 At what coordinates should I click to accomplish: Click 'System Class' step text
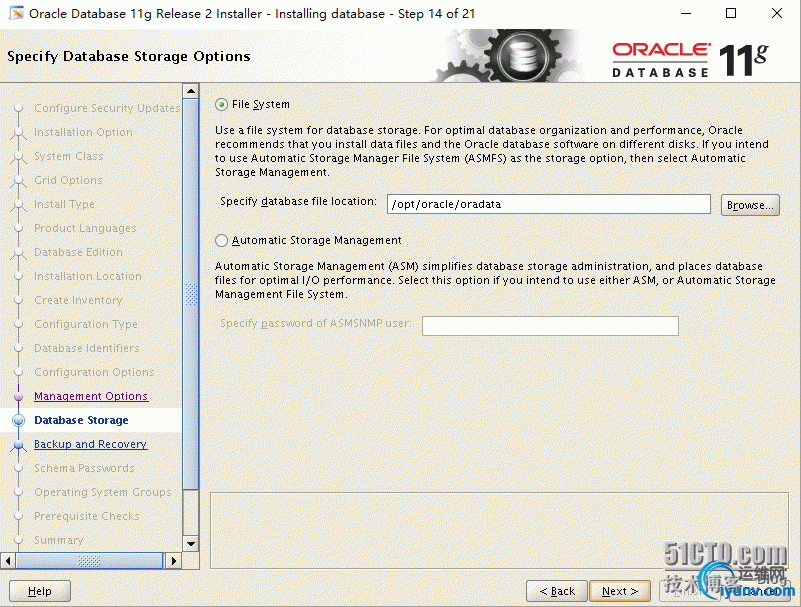tap(68, 156)
